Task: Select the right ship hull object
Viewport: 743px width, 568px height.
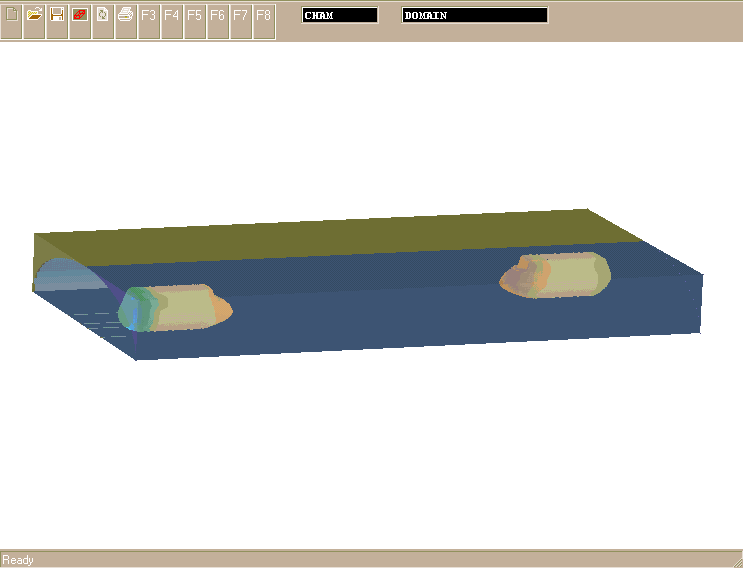Action: coord(558,274)
